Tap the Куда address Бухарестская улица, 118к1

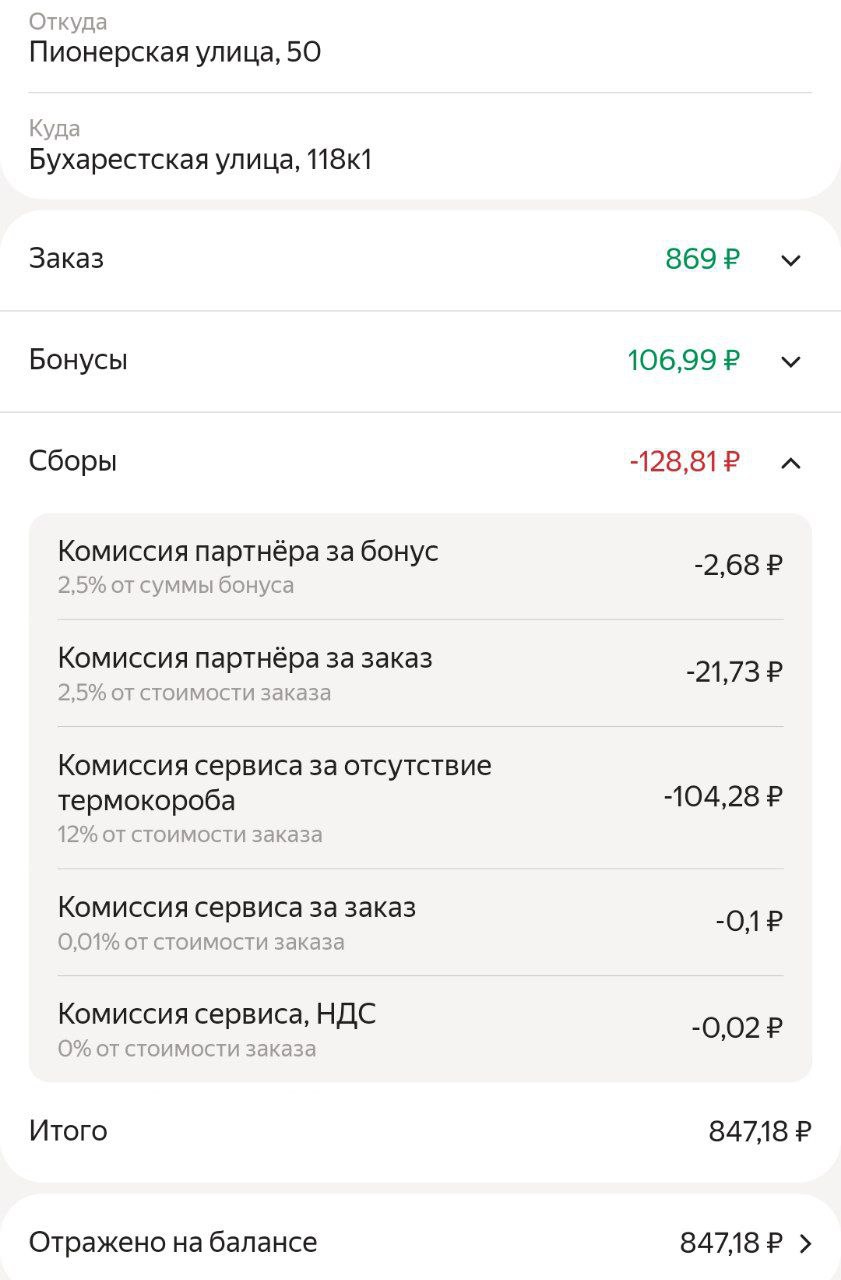[x=200, y=159]
